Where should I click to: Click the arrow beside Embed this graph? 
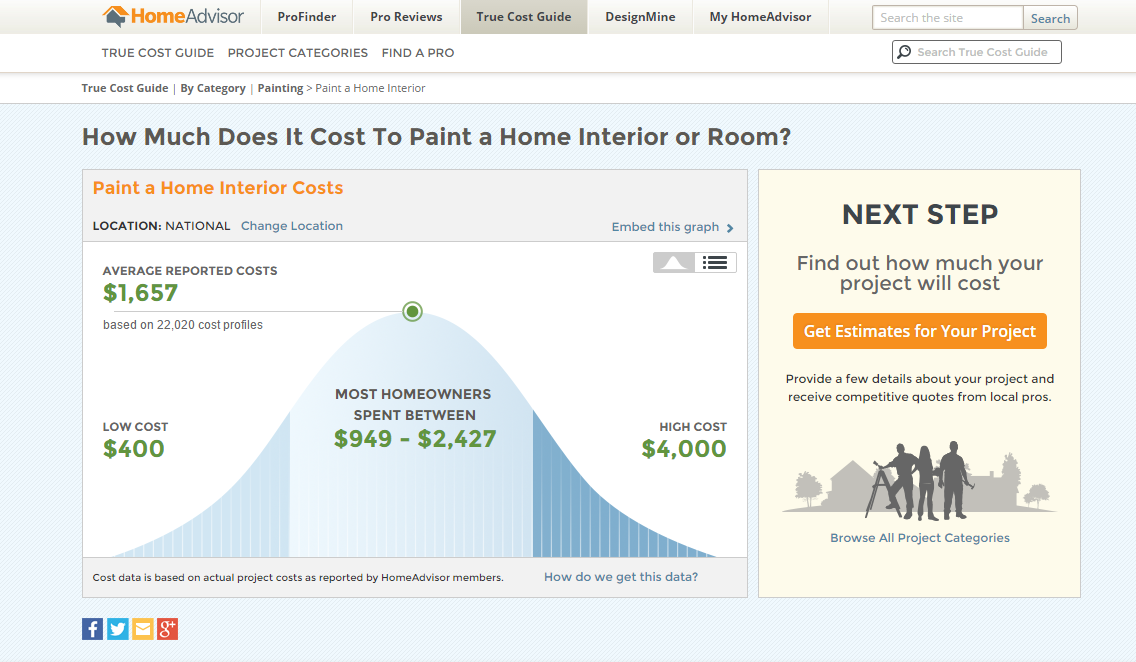click(730, 228)
